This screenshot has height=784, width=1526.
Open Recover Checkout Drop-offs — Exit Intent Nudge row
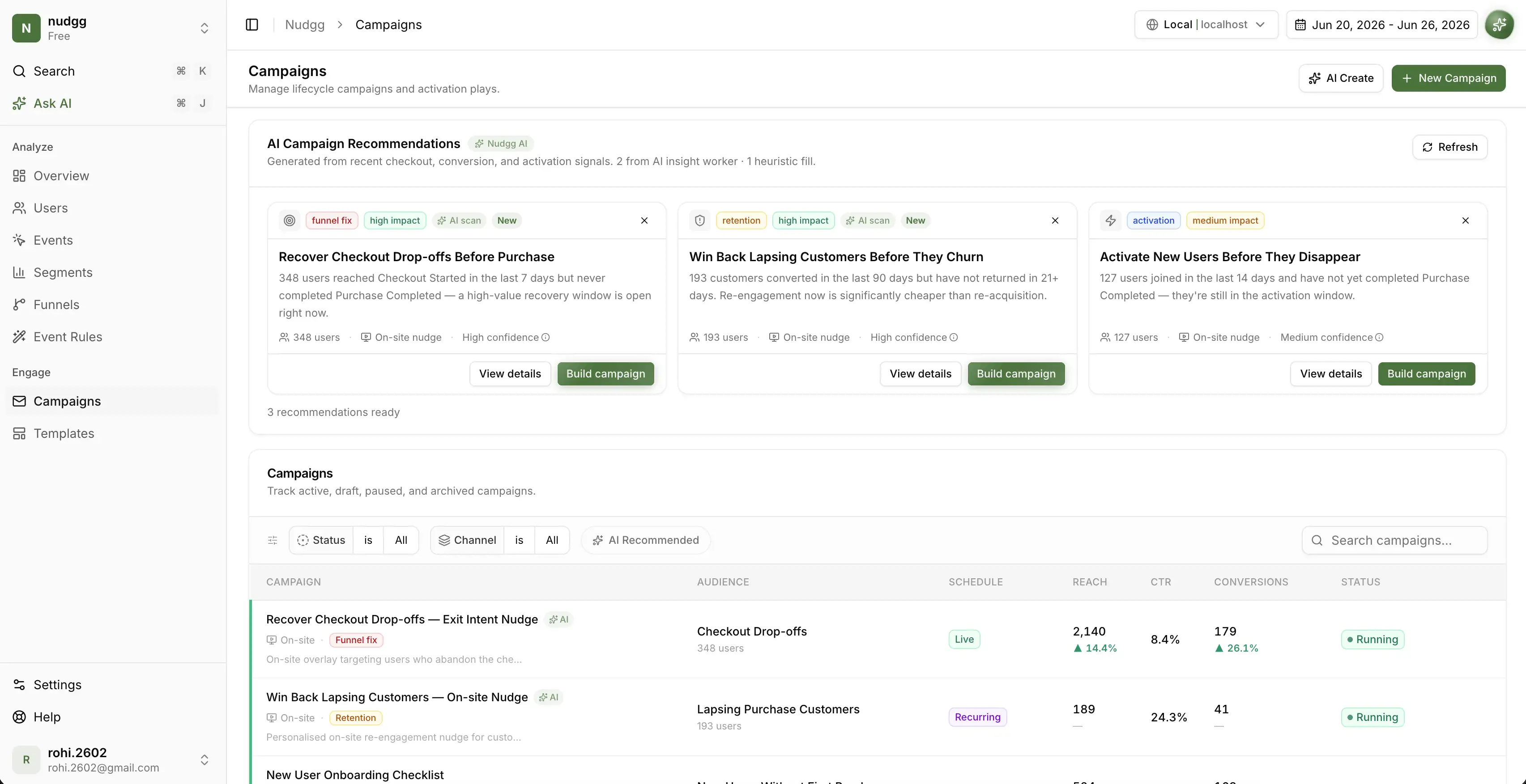point(878,639)
